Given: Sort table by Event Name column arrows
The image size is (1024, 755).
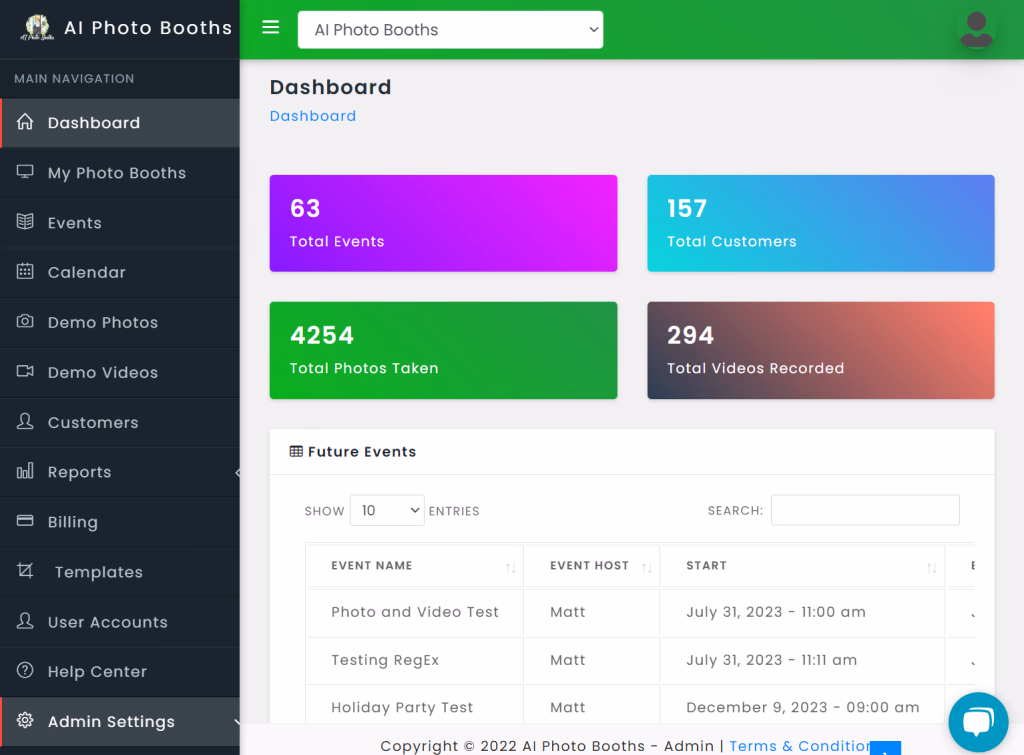Looking at the screenshot, I should click(511, 568).
